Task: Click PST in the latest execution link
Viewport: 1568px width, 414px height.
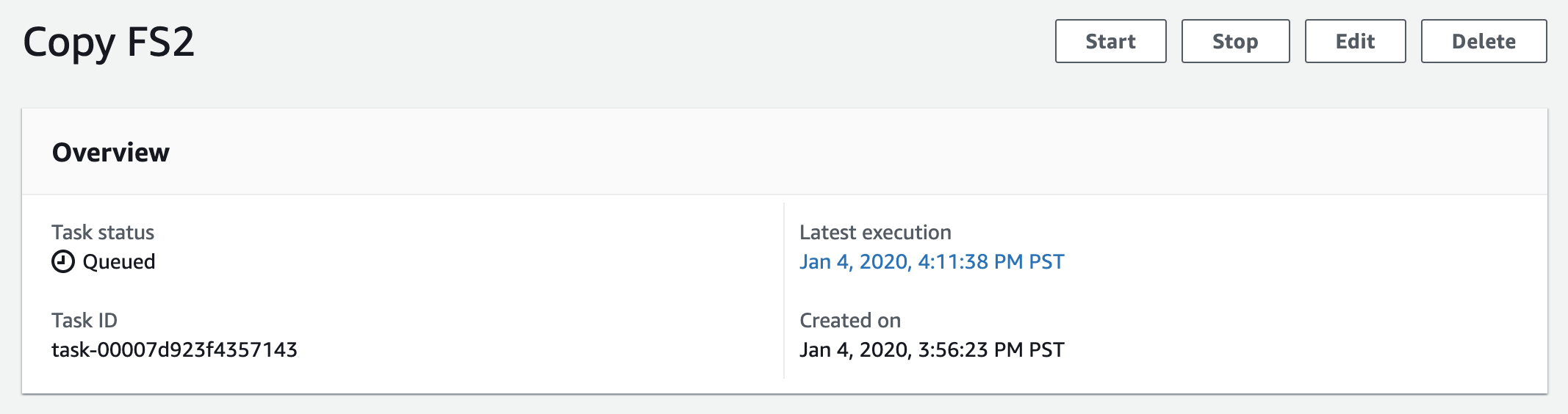Action: click(1046, 262)
